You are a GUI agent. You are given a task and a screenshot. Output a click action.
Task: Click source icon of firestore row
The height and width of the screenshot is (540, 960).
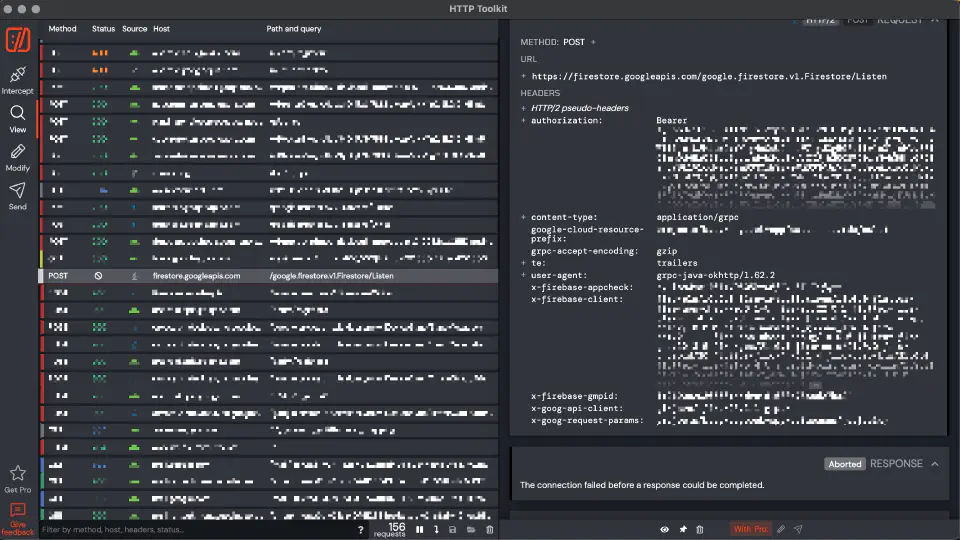point(134,276)
